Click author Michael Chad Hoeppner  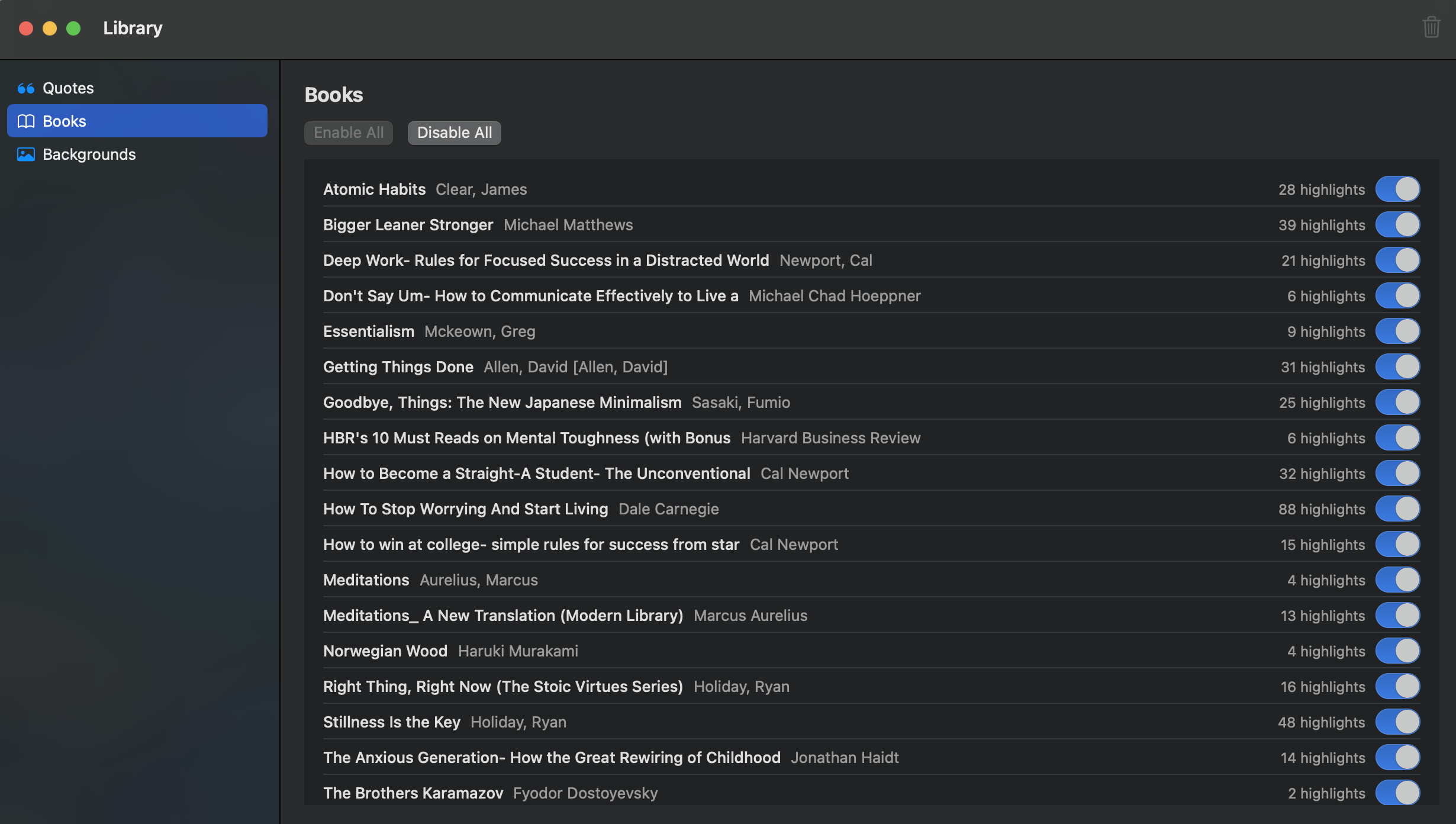pyautogui.click(x=835, y=296)
